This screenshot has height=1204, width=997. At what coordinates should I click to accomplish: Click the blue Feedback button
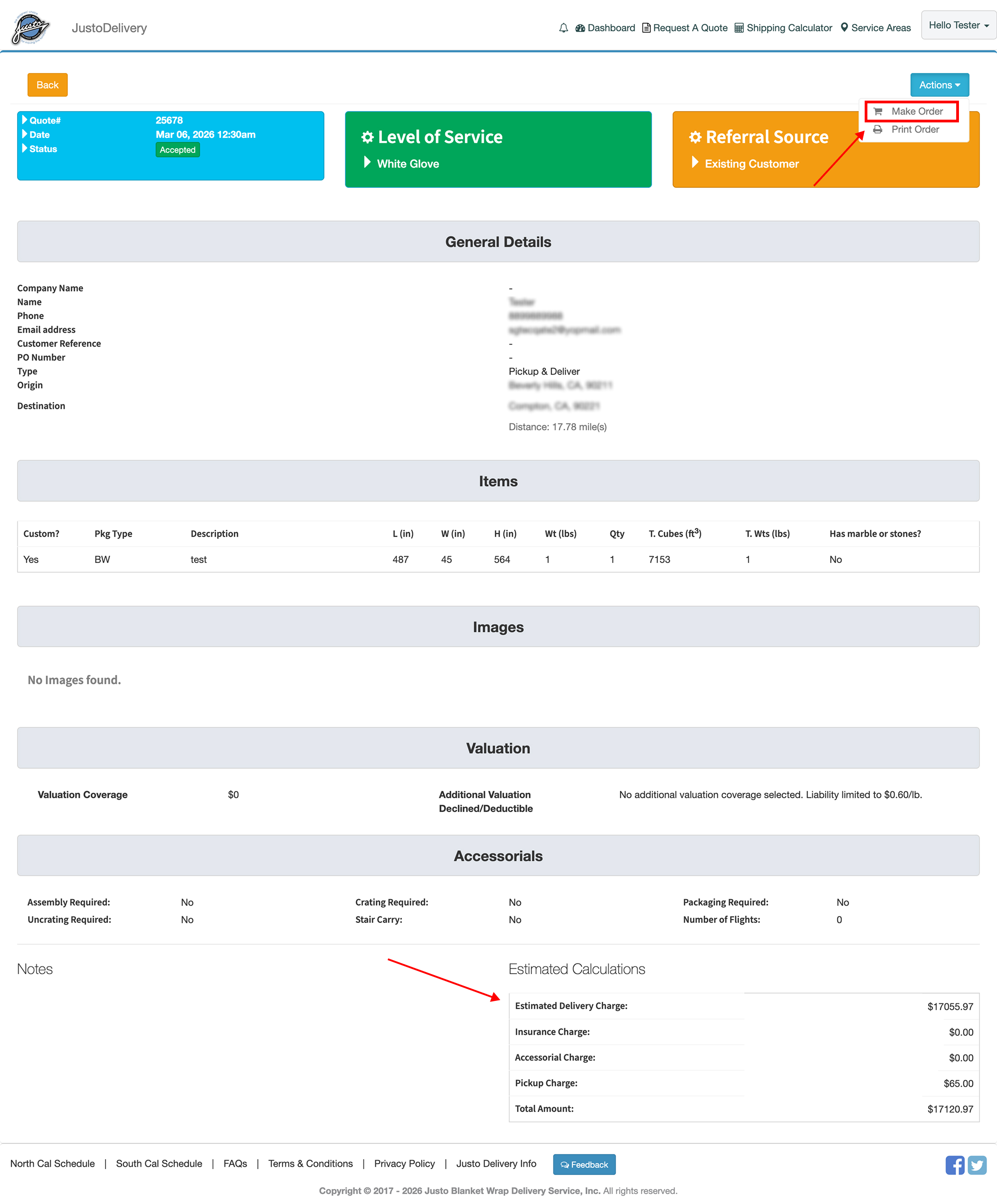point(584,1165)
